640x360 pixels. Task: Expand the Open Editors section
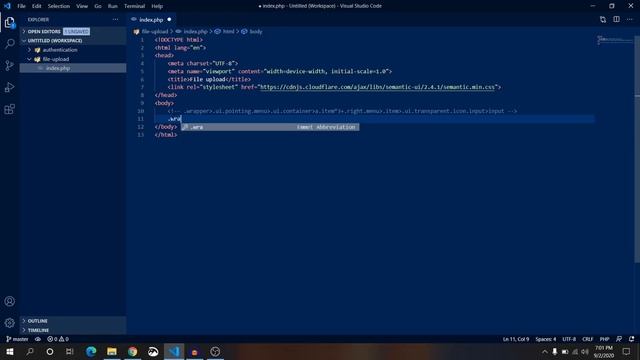point(73,31)
